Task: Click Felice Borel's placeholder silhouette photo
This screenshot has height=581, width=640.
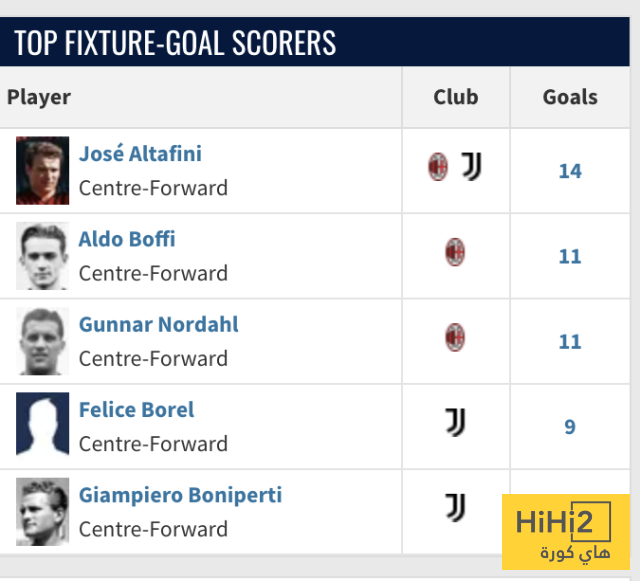Action: tap(43, 426)
